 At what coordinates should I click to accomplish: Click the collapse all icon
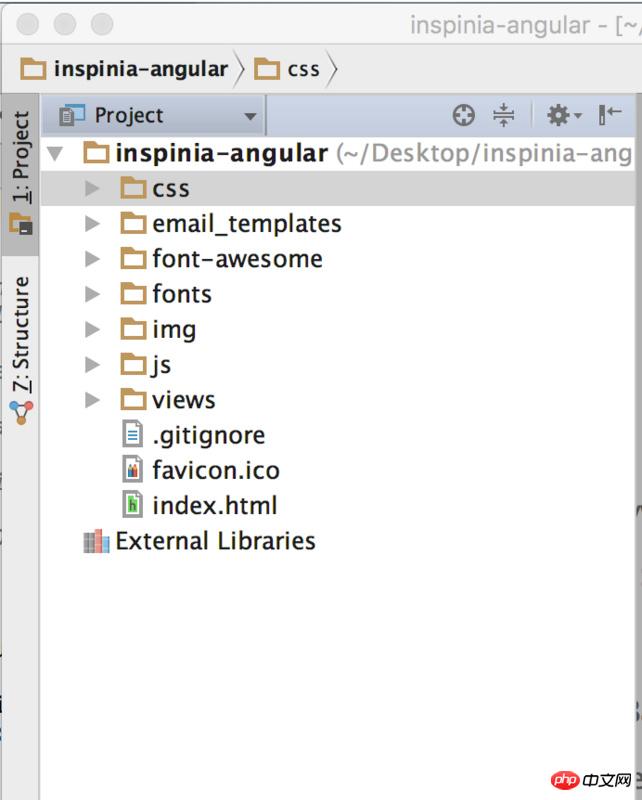(x=504, y=115)
